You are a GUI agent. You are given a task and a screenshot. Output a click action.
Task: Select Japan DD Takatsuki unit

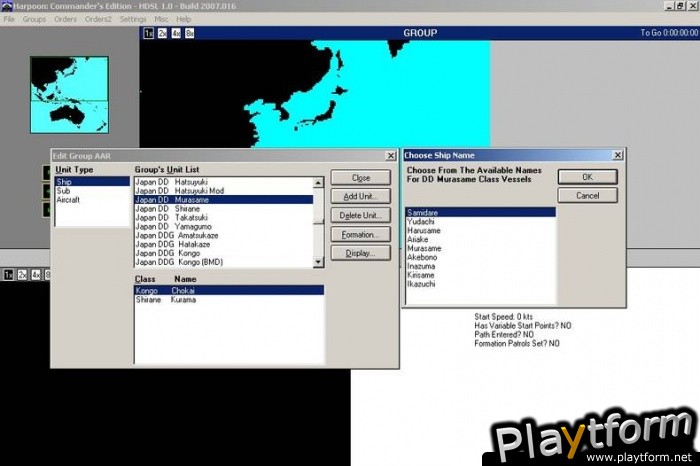point(224,217)
